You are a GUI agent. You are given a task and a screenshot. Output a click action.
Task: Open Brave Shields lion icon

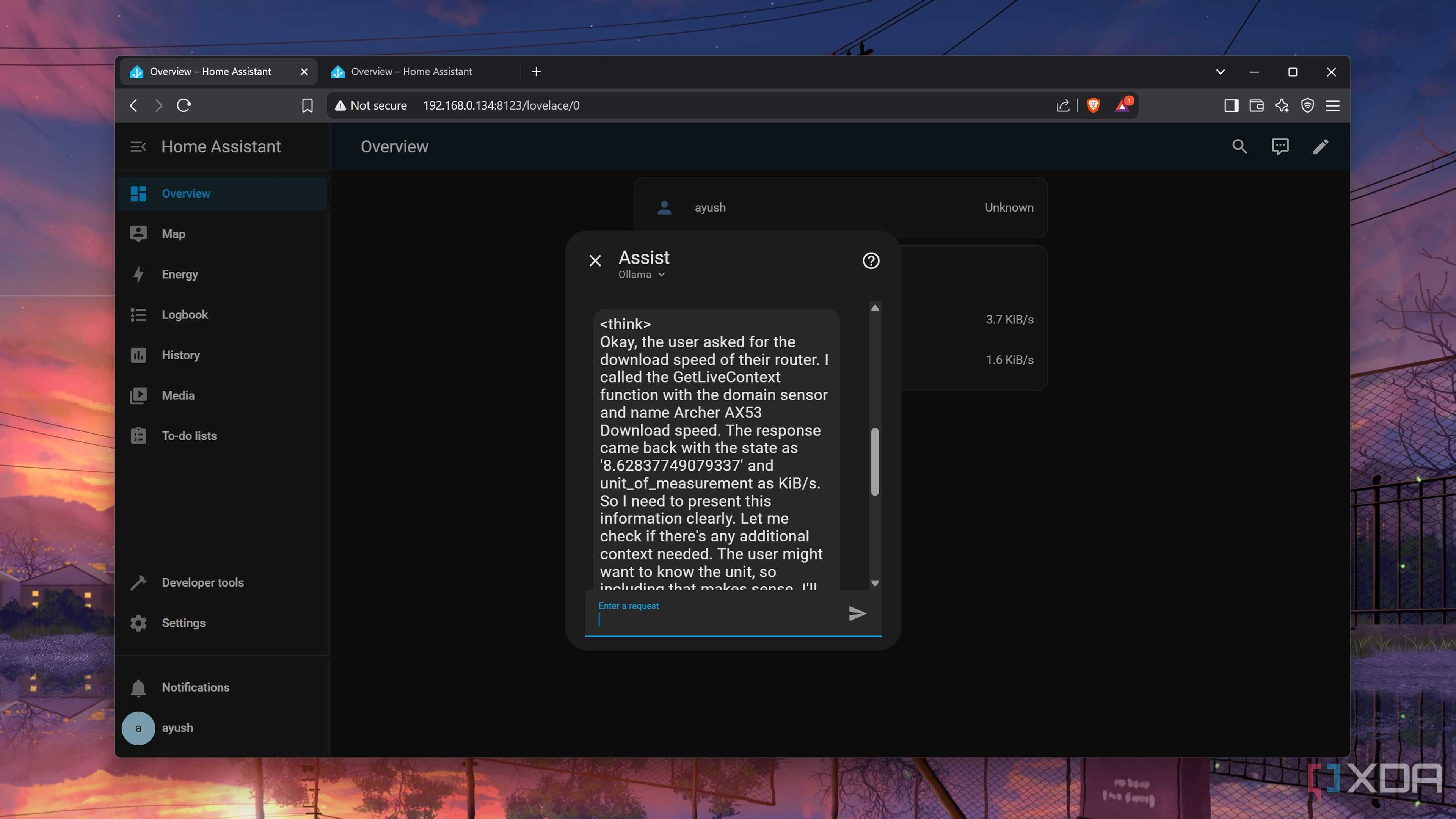pos(1093,106)
